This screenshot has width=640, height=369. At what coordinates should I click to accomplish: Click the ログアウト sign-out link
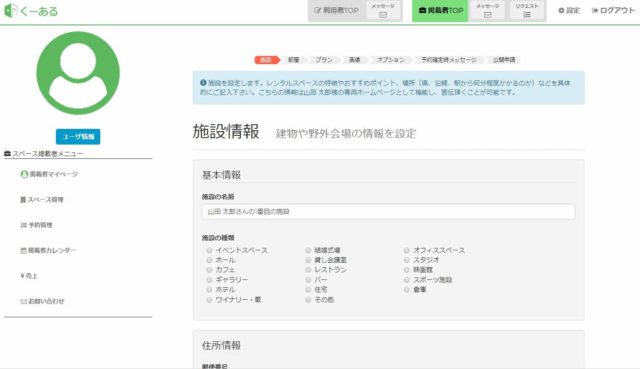(613, 11)
